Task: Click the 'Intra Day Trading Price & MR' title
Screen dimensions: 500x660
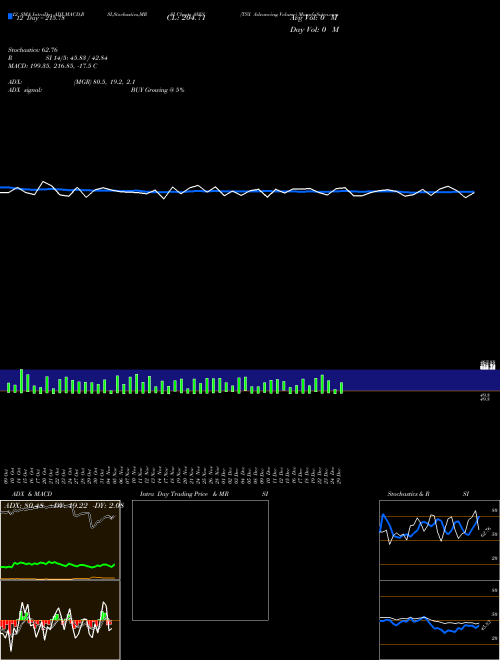Action: tap(184, 494)
